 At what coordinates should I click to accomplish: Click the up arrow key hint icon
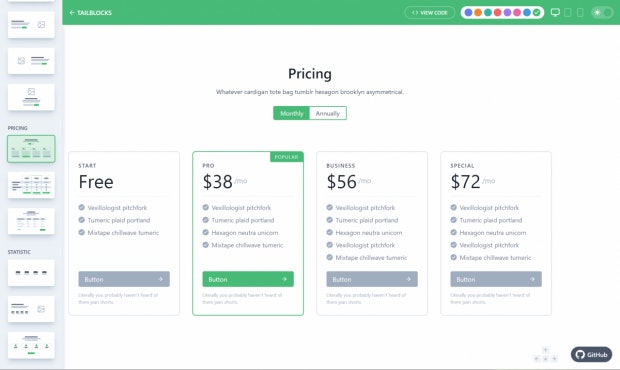(545, 350)
